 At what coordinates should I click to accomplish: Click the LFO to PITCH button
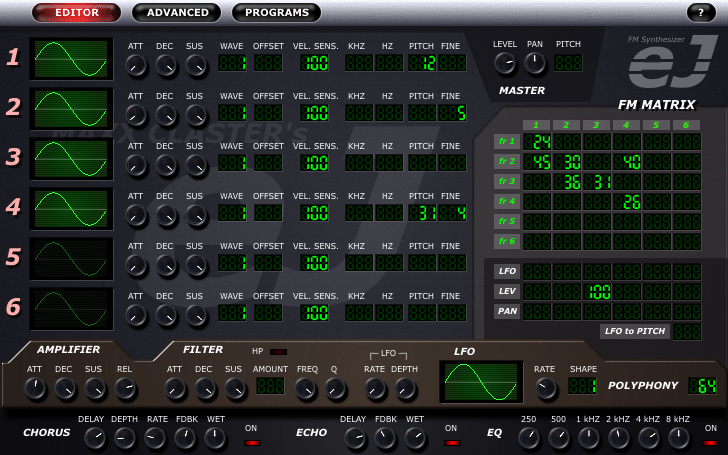(633, 331)
